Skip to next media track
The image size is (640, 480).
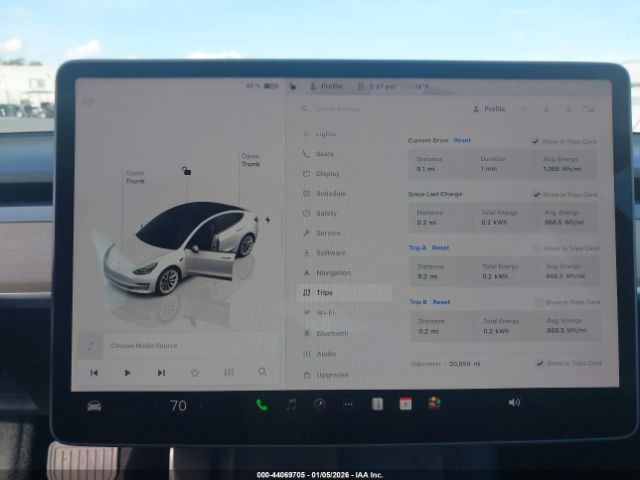point(161,373)
